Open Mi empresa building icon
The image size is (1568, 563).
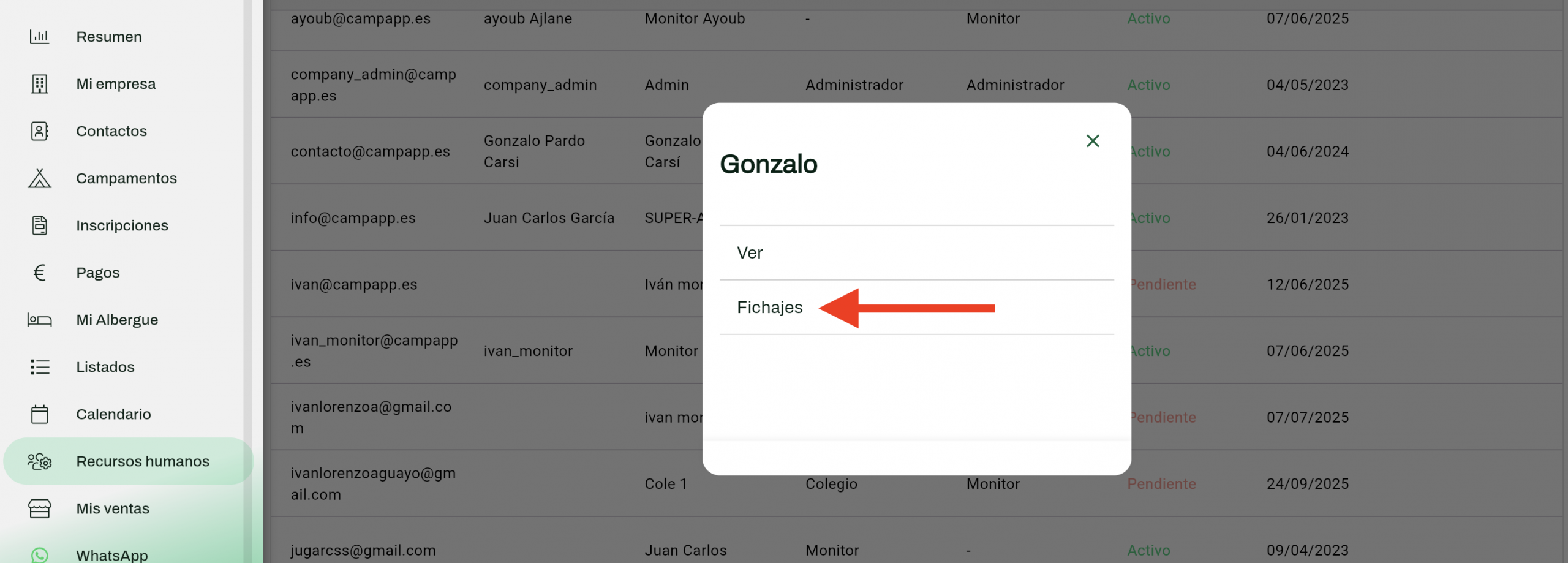click(x=39, y=84)
